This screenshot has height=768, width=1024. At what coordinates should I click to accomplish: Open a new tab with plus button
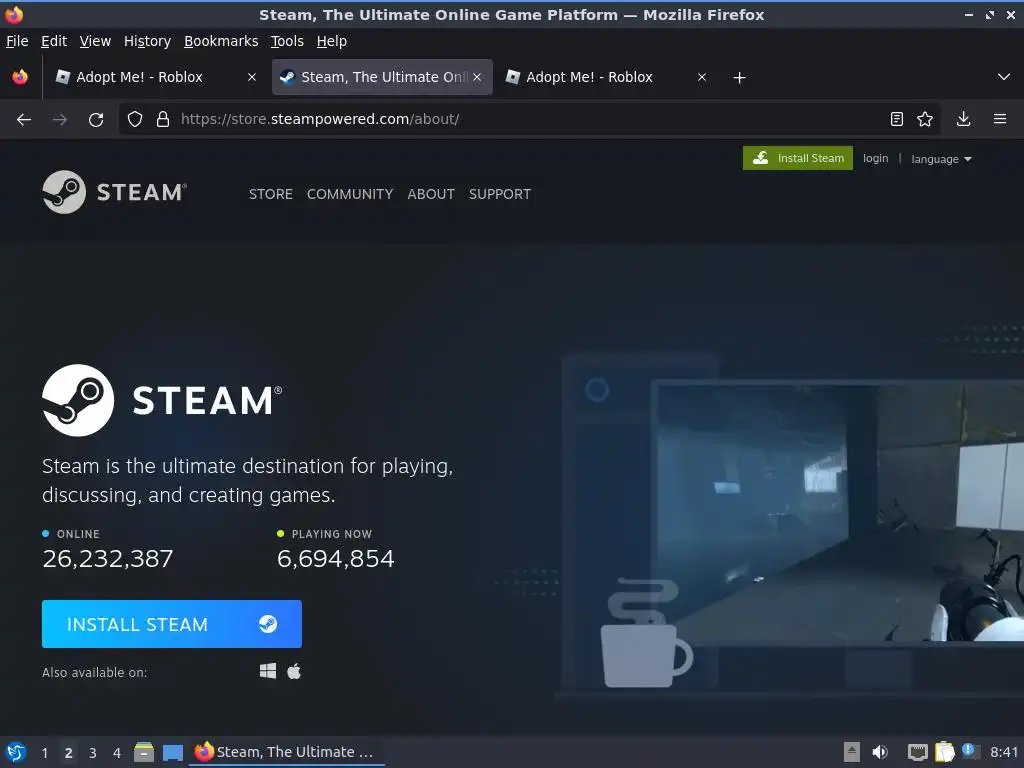tap(739, 78)
